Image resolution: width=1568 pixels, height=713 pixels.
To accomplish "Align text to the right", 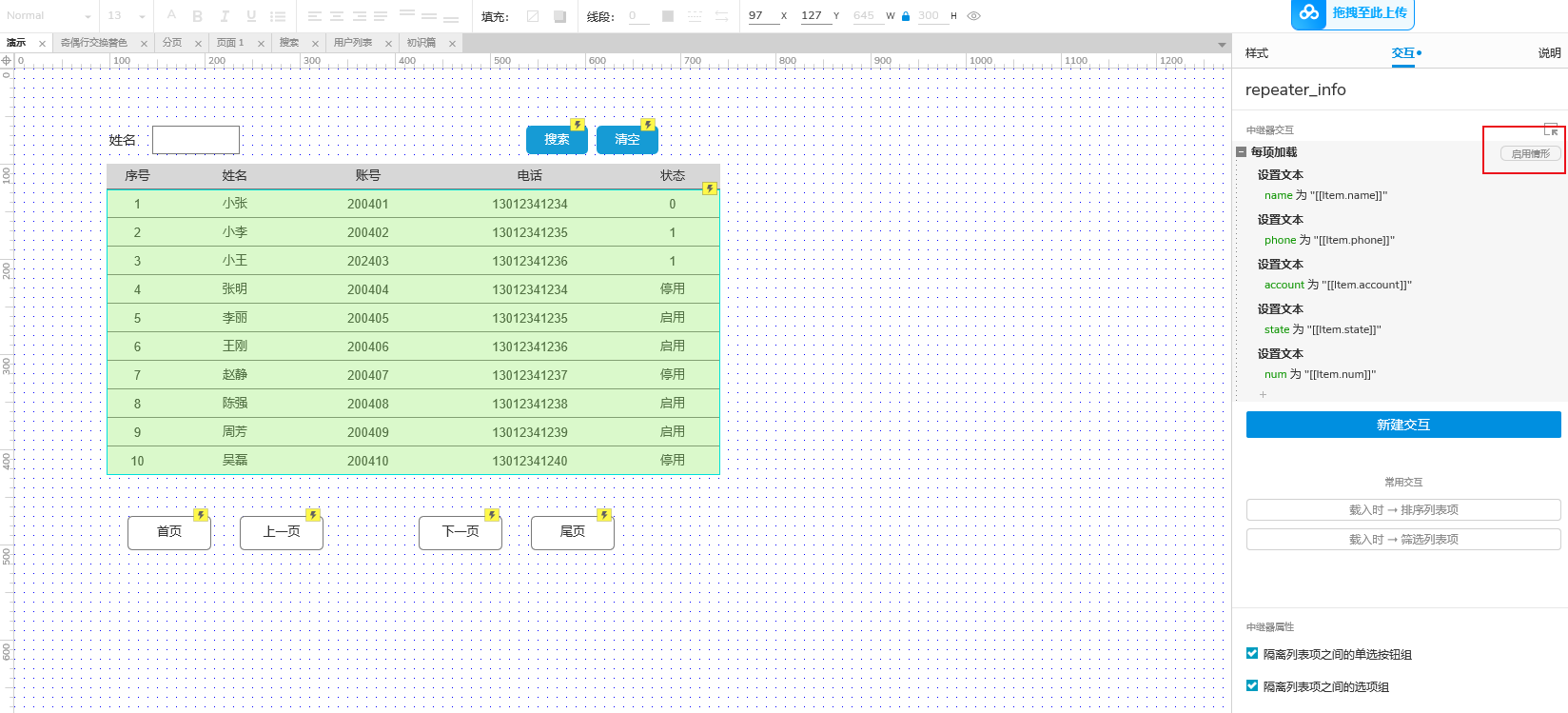I will tap(359, 16).
